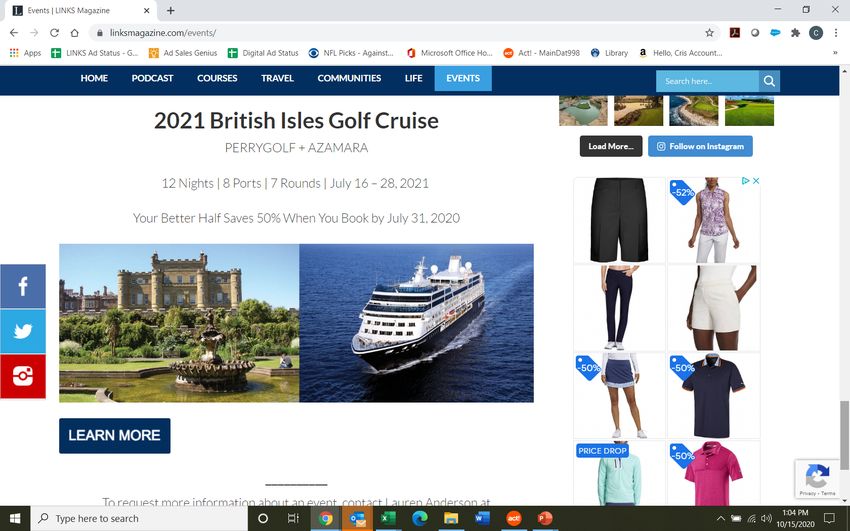
Task: Open Apps bookmarks shortcut
Action: point(25,53)
